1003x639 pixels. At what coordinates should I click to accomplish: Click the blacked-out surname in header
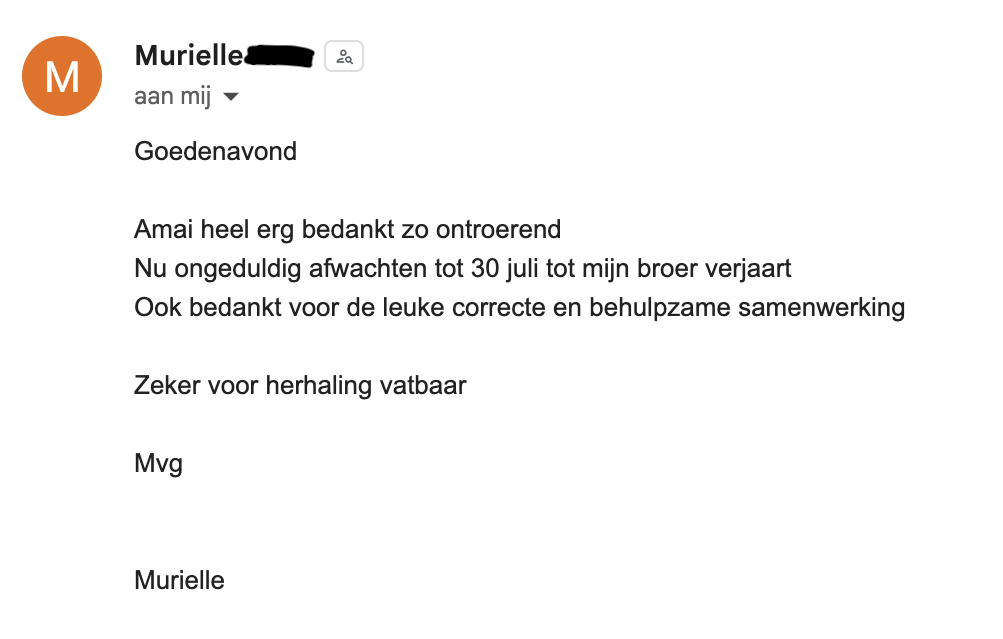pos(280,56)
